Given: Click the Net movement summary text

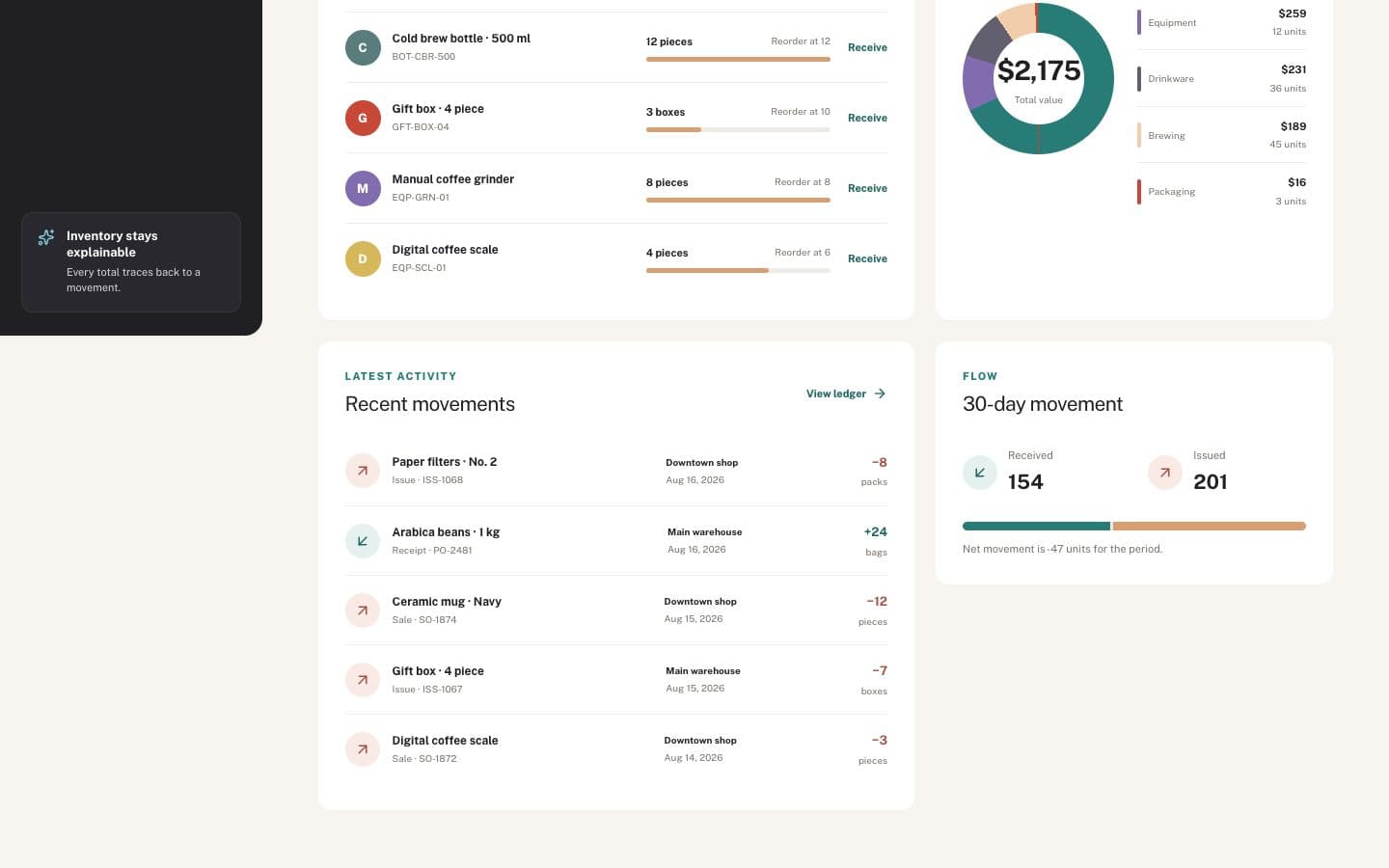Looking at the screenshot, I should [1062, 549].
